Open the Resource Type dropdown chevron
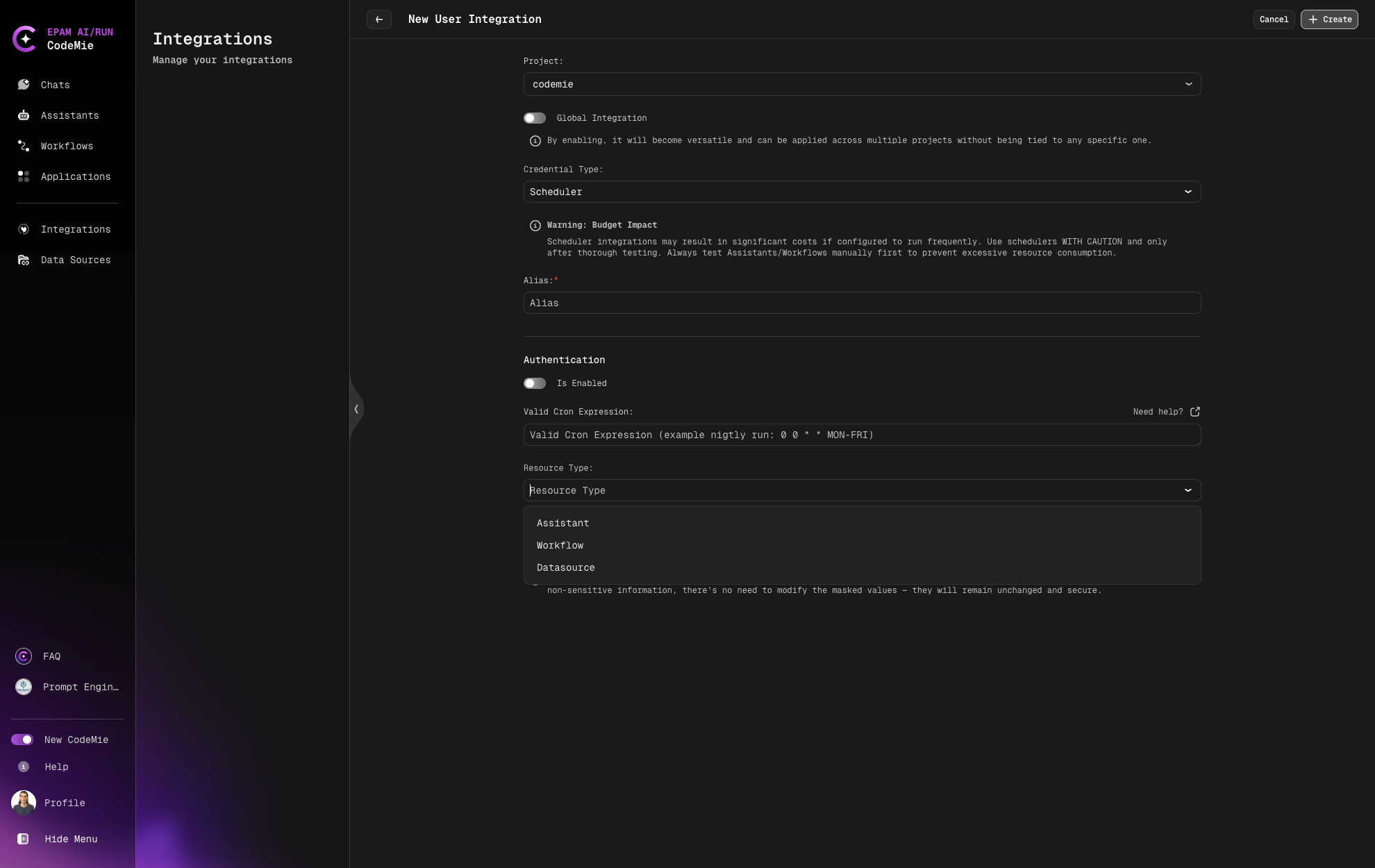The image size is (1375, 868). [1188, 490]
